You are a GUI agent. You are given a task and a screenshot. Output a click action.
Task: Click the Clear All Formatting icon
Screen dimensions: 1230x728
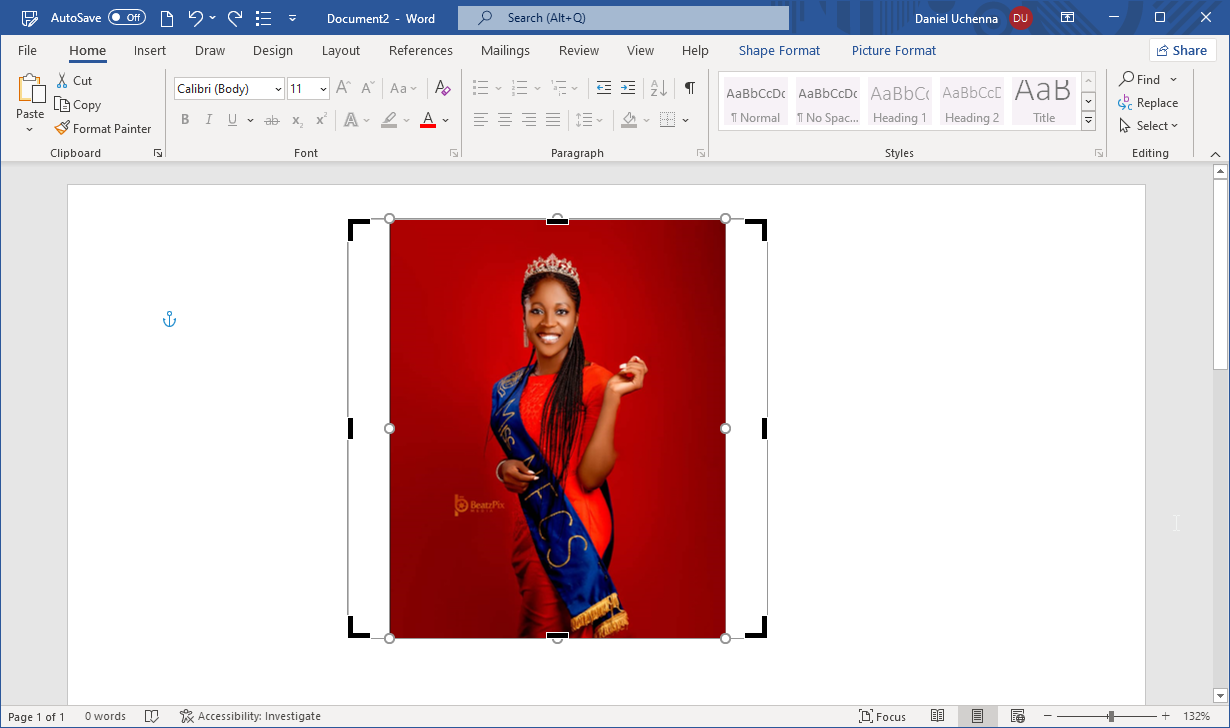click(443, 88)
